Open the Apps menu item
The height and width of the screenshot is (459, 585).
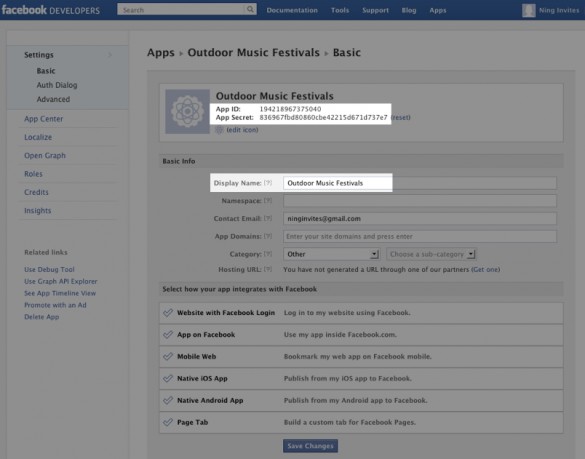coord(438,10)
